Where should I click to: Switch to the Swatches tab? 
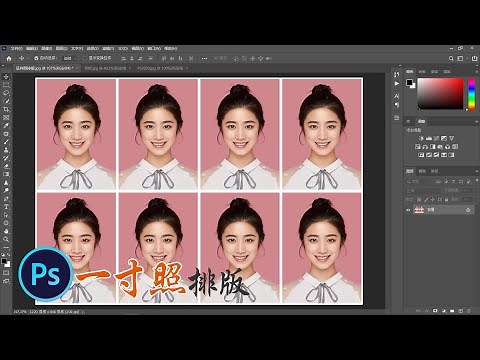[422, 71]
